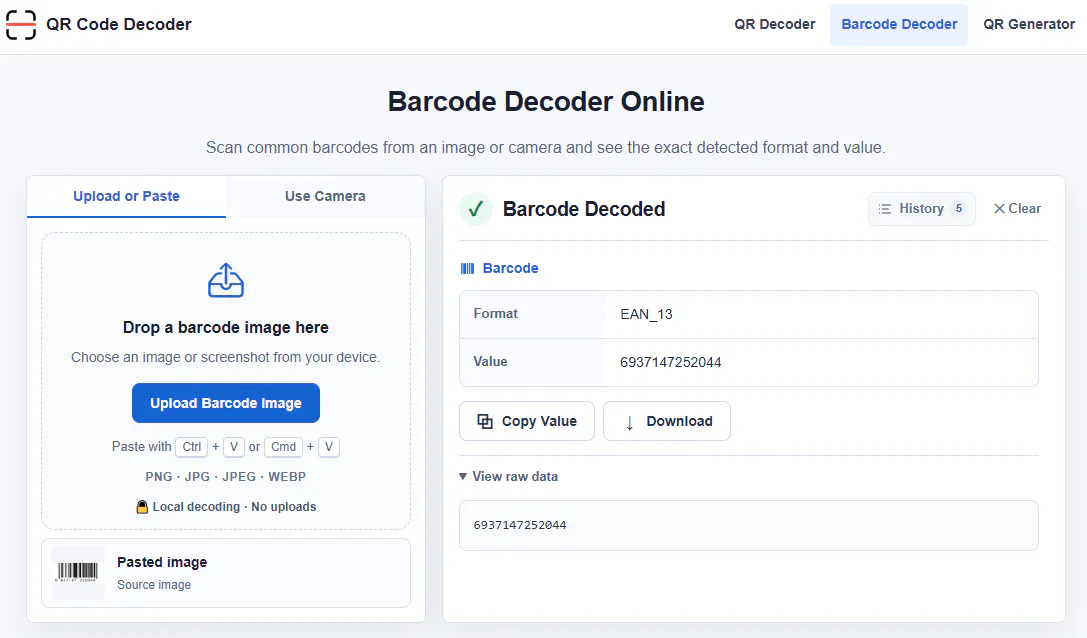Click the Upload Barcode Image button
The image size is (1087, 638).
[226, 403]
